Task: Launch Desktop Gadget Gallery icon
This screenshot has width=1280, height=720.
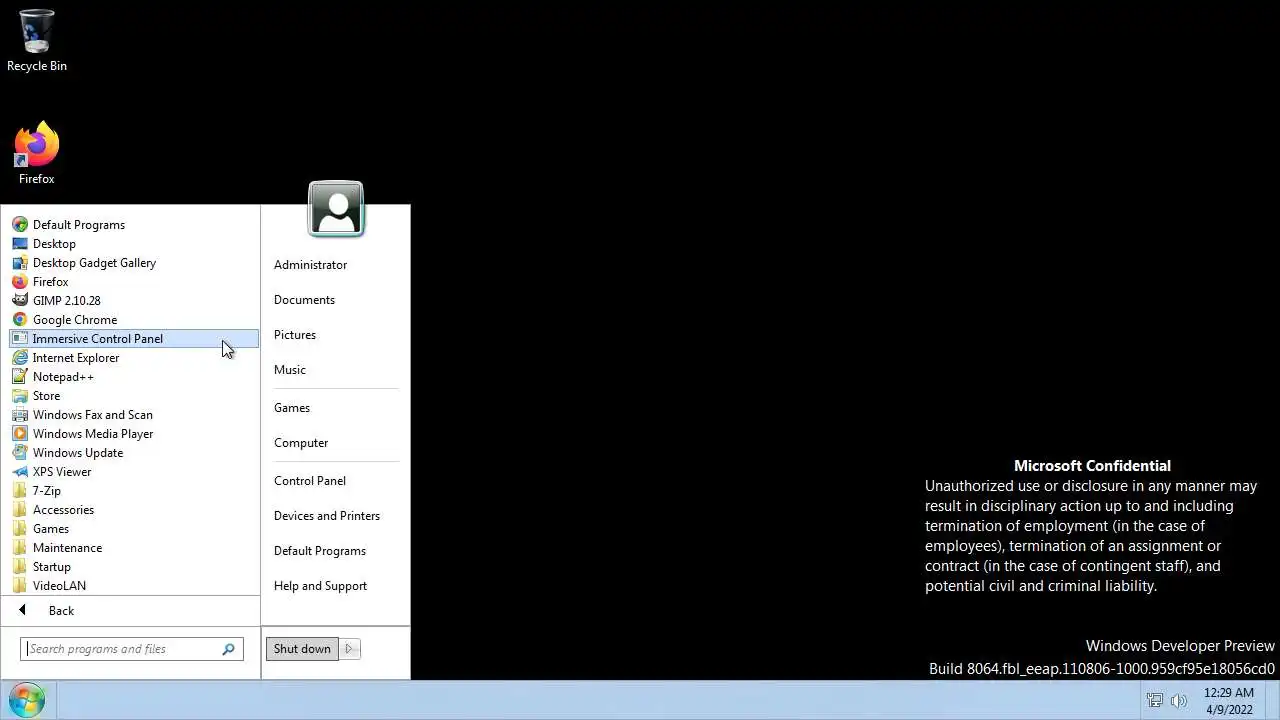Action: [20, 263]
